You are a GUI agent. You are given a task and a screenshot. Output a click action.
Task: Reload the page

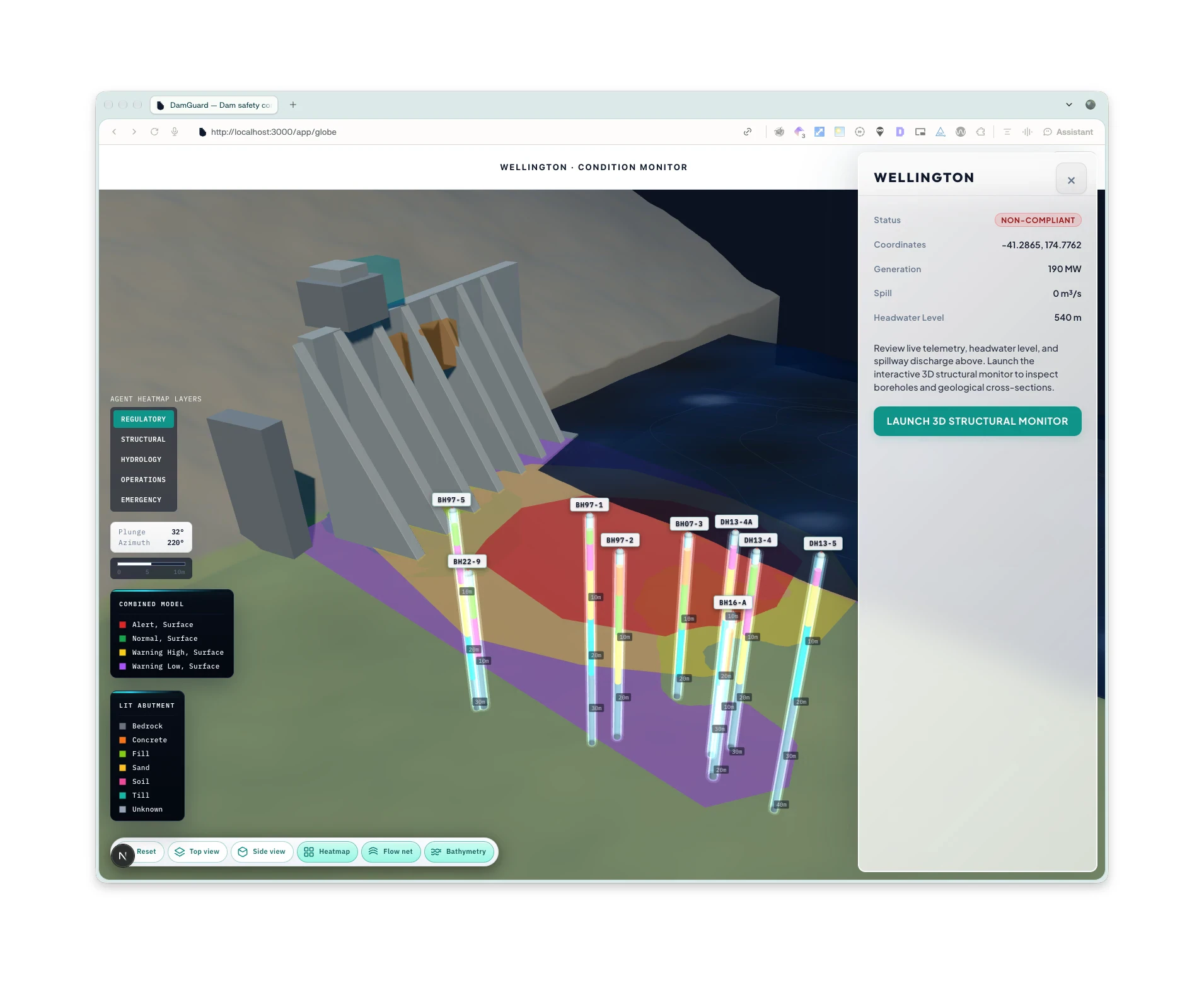tap(154, 132)
